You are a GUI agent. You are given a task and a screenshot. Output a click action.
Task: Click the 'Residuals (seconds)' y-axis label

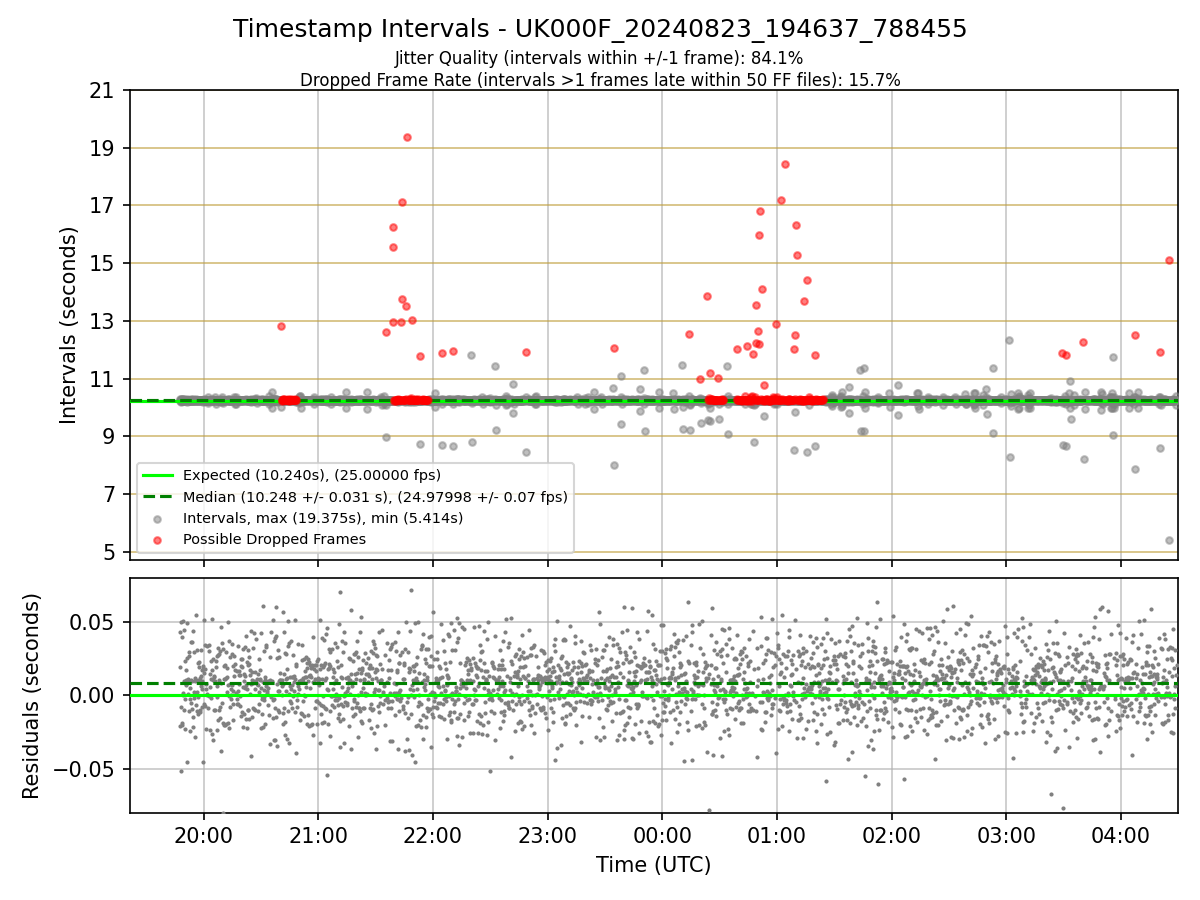click(x=32, y=696)
